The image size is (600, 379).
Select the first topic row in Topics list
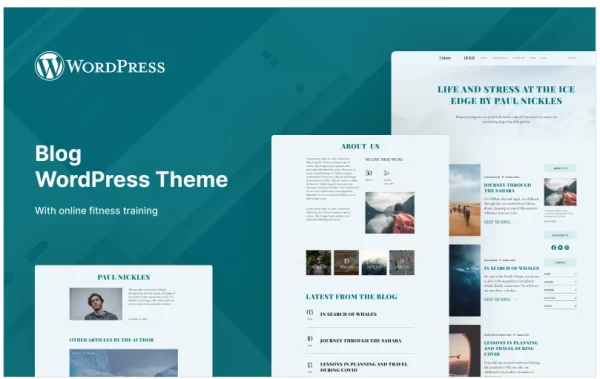(560, 274)
